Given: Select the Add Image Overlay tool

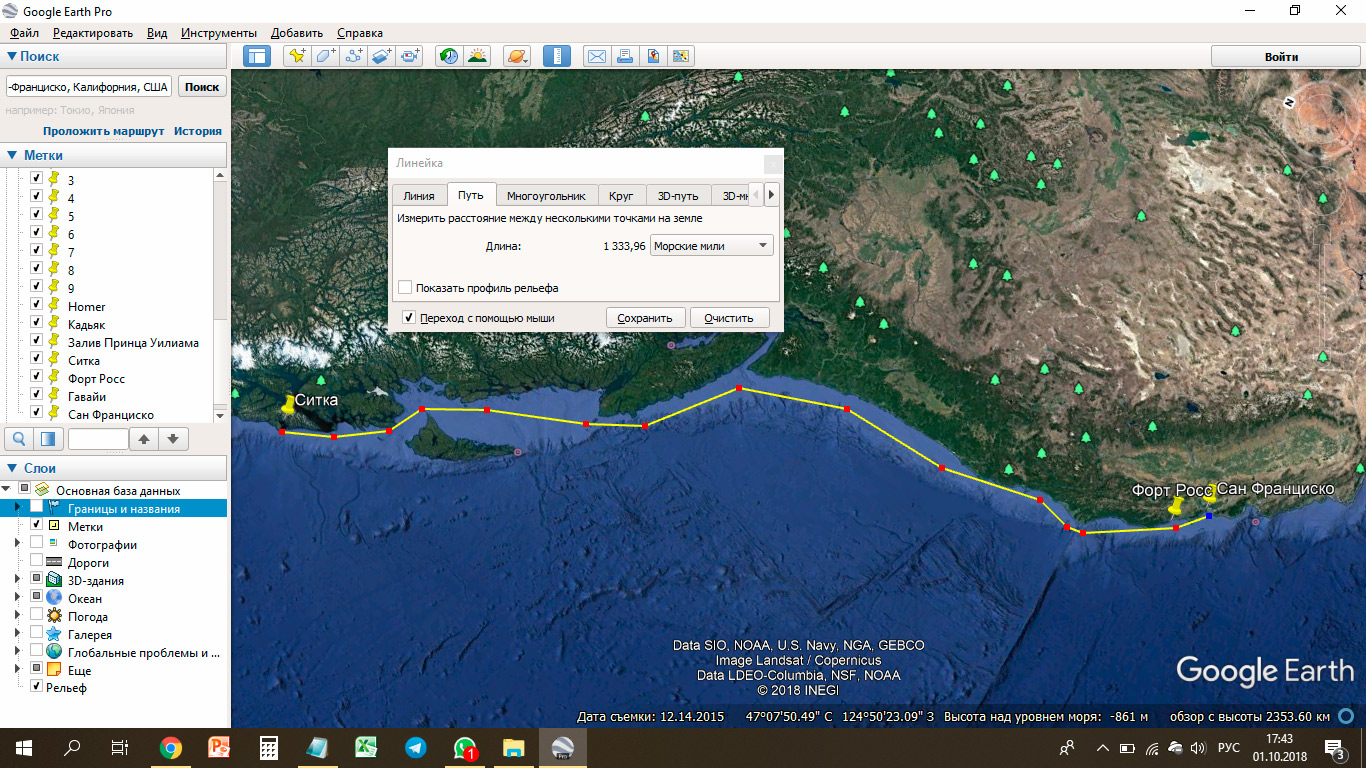Looking at the screenshot, I should click(x=382, y=56).
